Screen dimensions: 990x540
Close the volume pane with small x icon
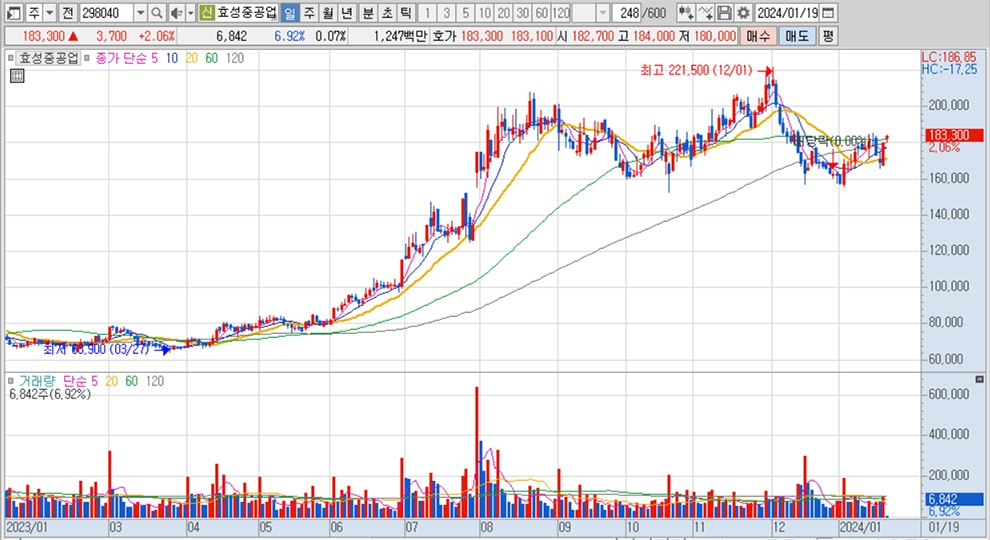pos(979,379)
